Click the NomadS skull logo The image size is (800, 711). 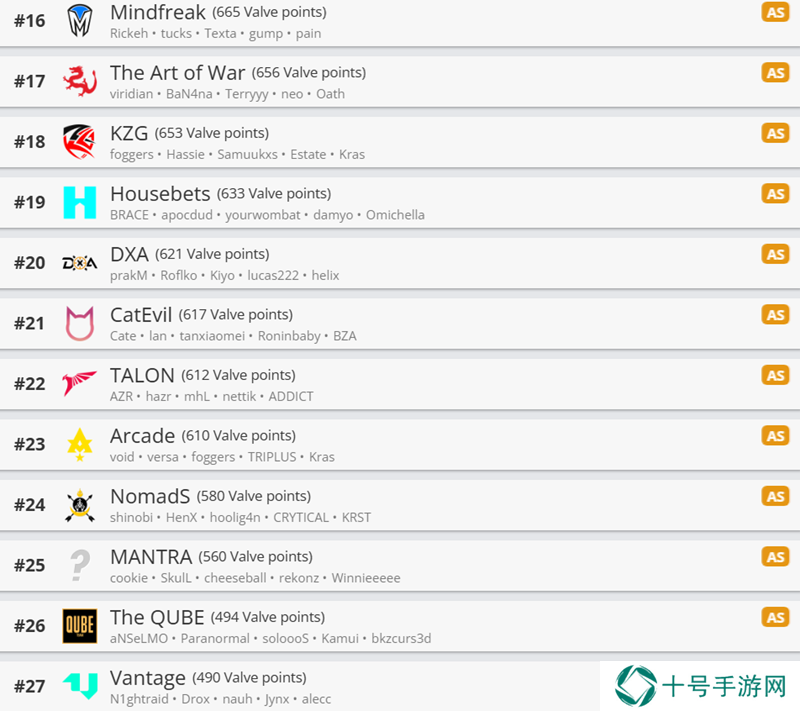click(x=80, y=505)
